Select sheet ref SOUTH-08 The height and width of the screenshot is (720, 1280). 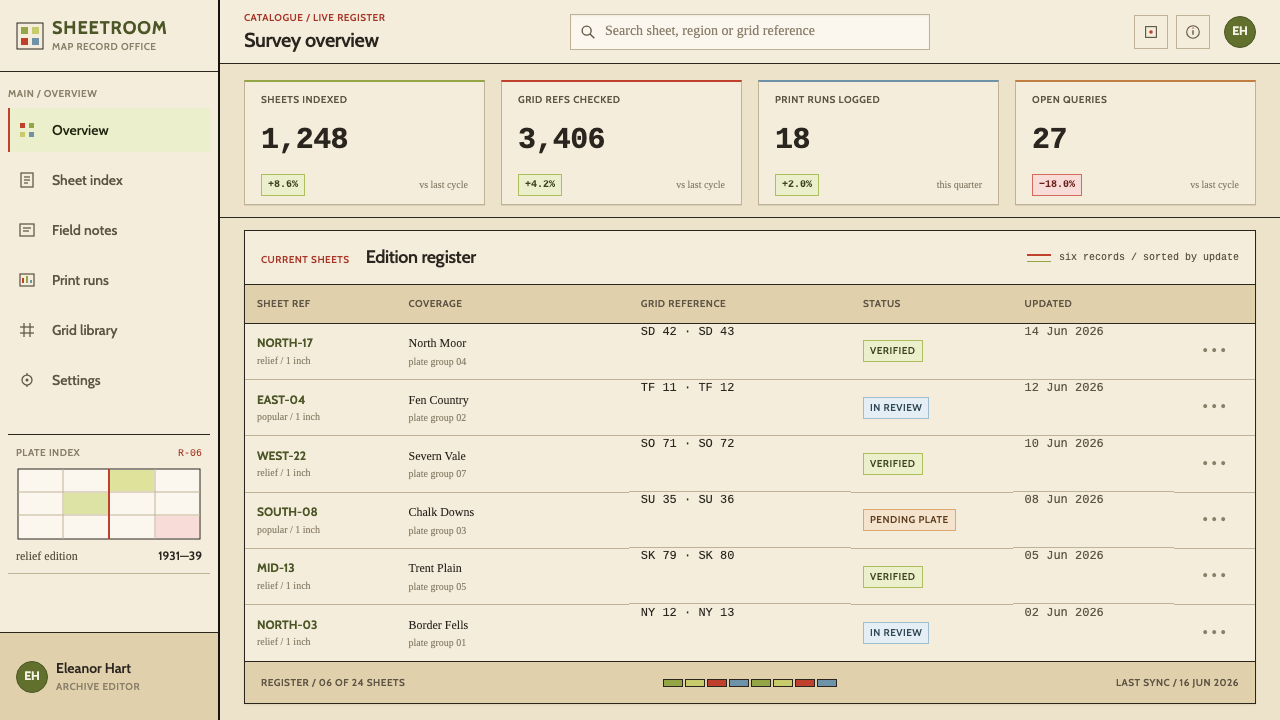point(287,512)
